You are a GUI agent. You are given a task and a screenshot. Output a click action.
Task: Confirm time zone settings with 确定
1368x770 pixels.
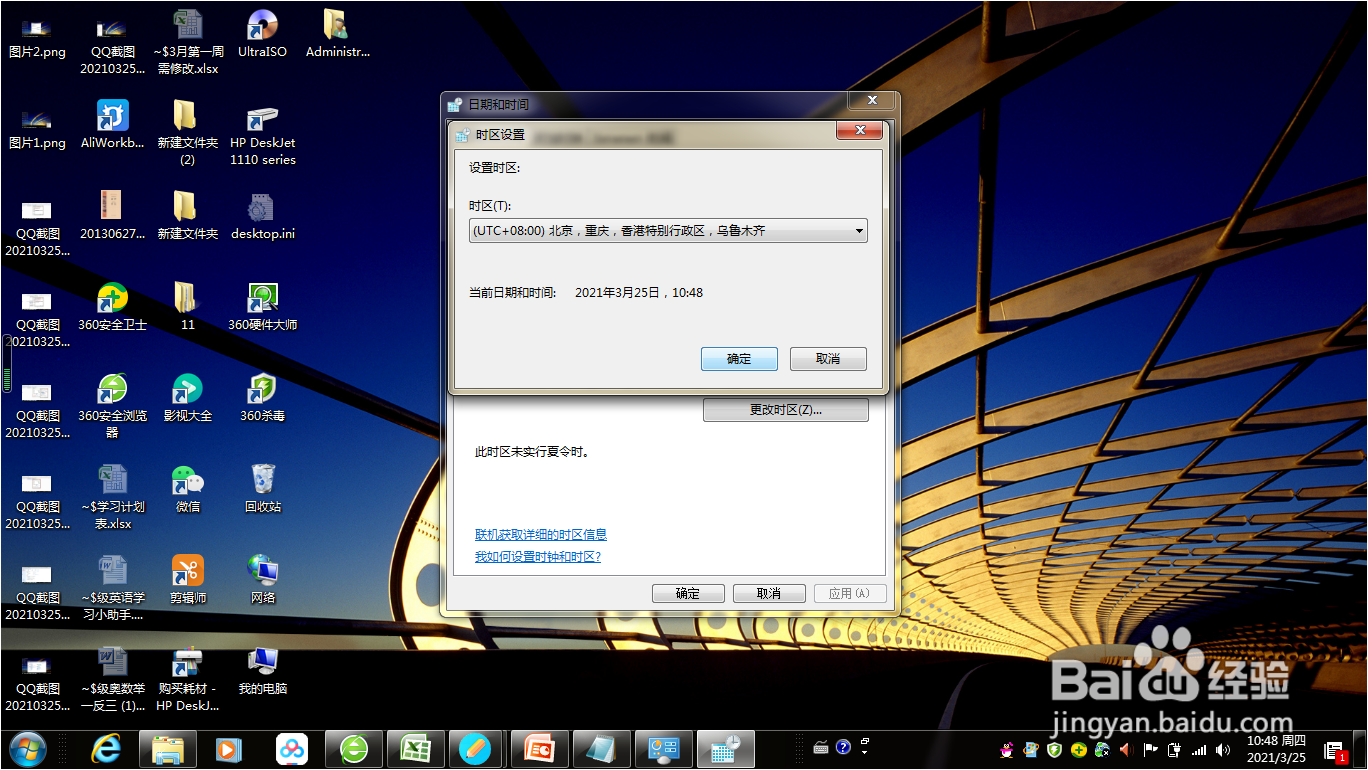click(x=739, y=359)
